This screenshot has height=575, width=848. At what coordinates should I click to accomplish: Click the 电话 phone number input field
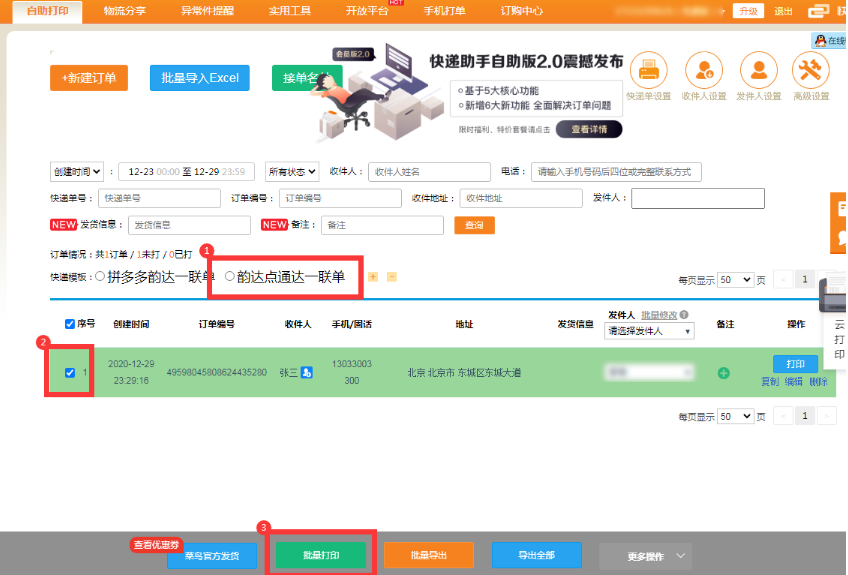pos(617,172)
